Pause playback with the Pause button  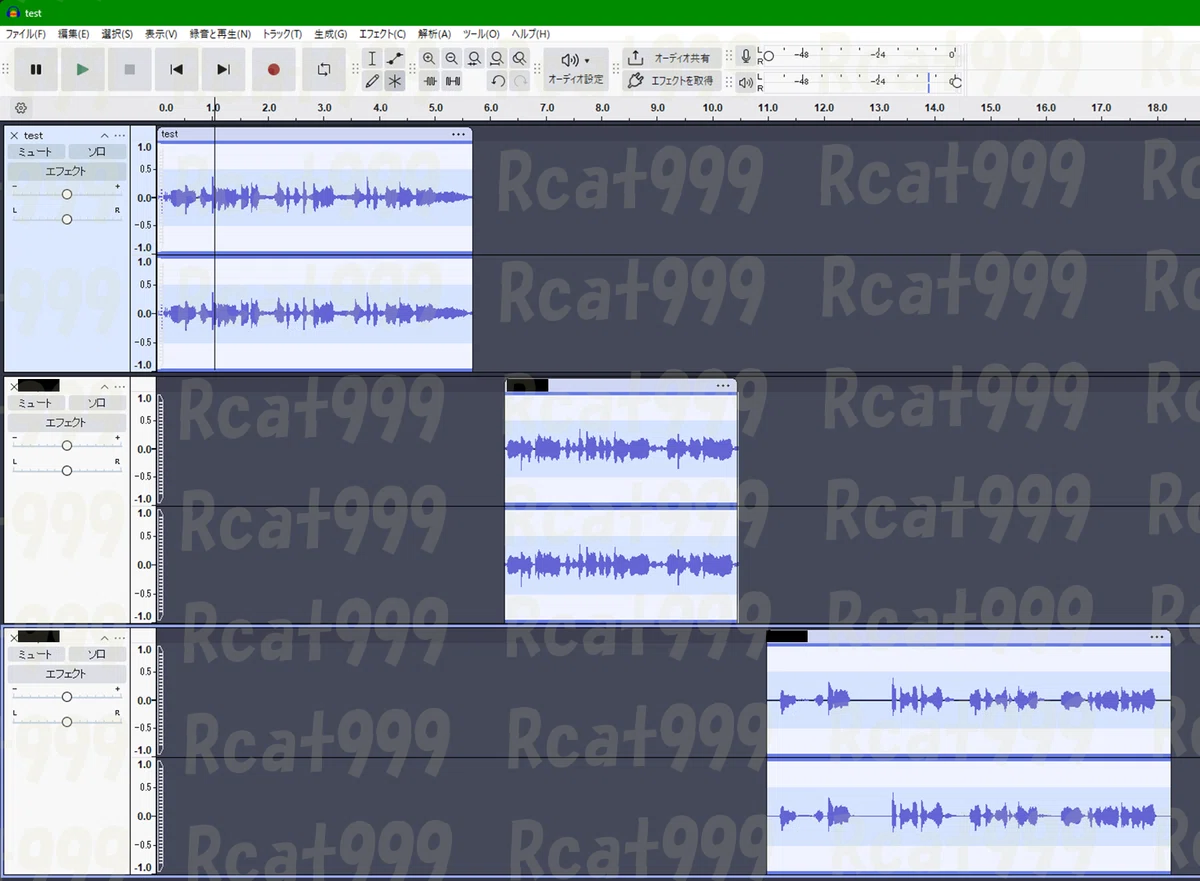[x=36, y=69]
